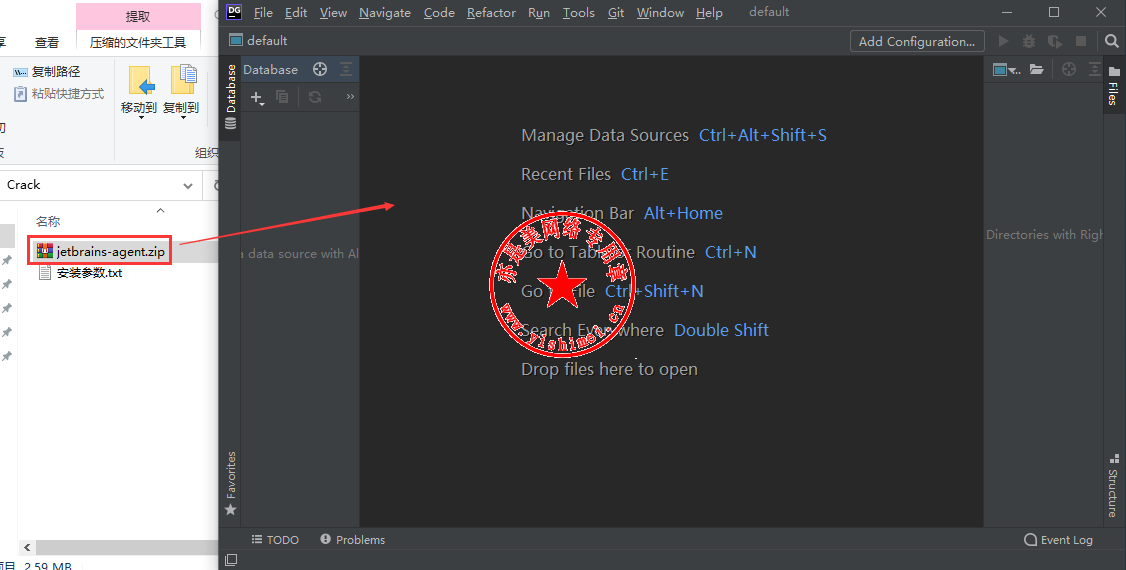Open the TODO tool window
Image resolution: width=1126 pixels, height=570 pixels.
pos(275,540)
